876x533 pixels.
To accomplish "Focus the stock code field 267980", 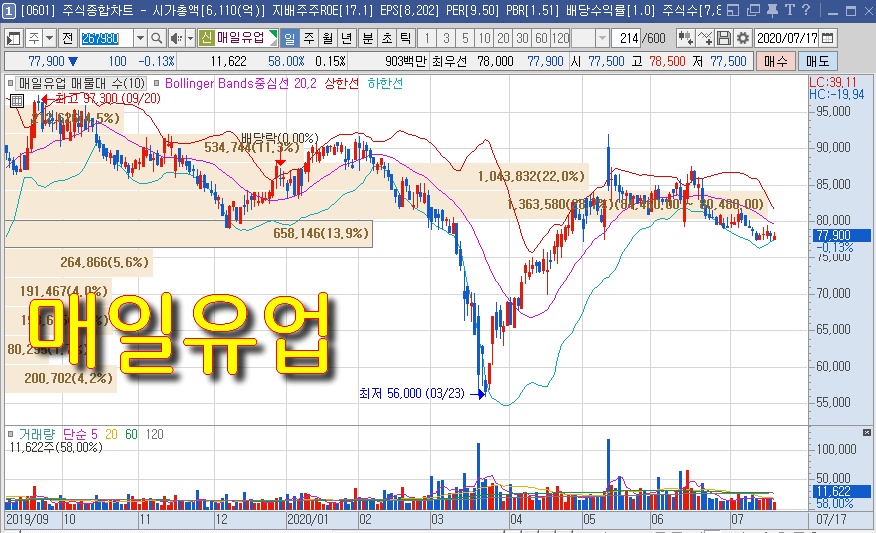I will click(106, 39).
